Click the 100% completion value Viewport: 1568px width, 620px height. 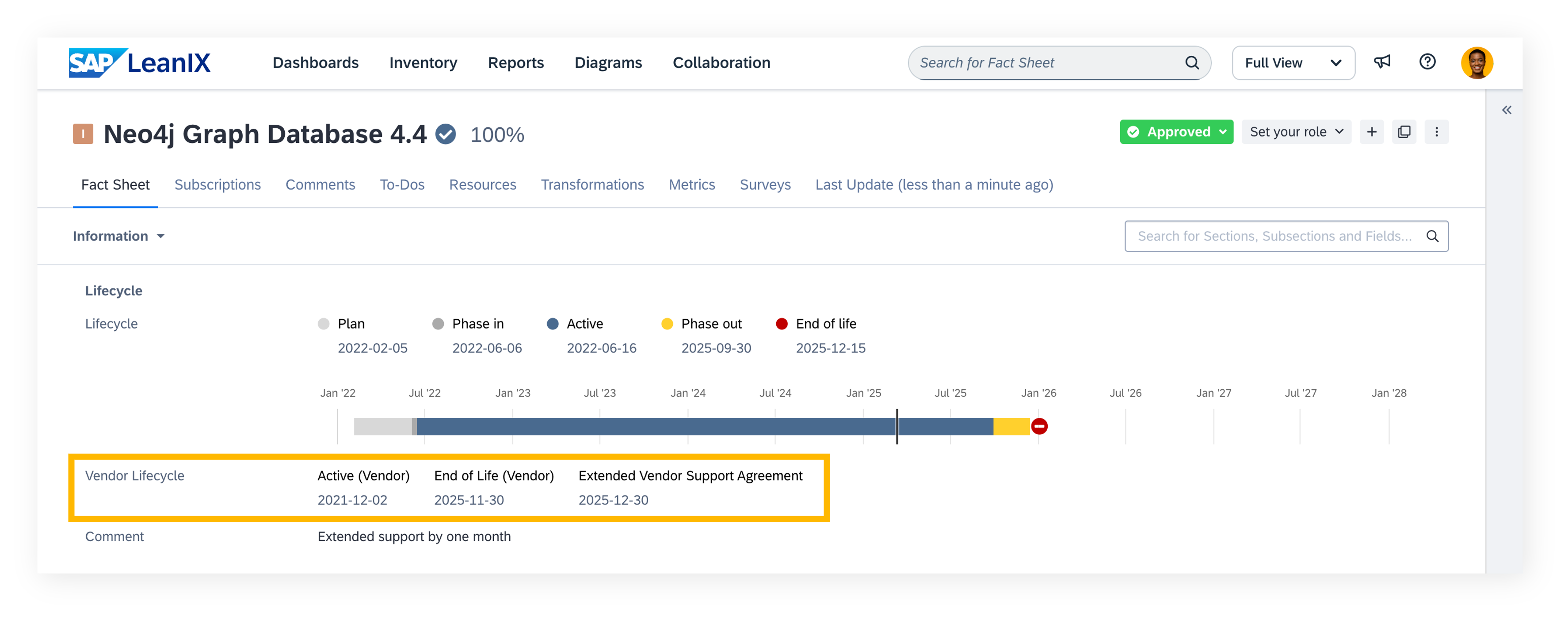click(x=497, y=134)
